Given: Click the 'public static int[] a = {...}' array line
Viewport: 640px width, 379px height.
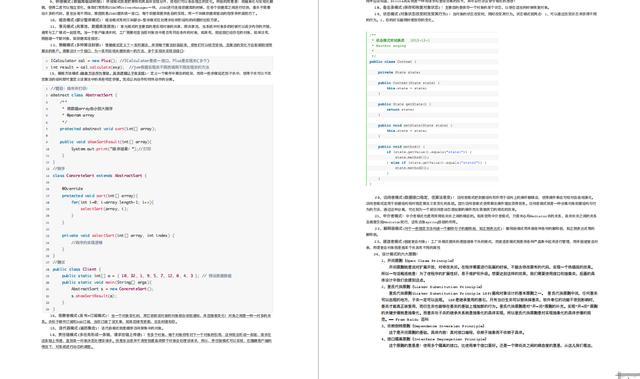Looking at the screenshot, I should click(x=147, y=276).
